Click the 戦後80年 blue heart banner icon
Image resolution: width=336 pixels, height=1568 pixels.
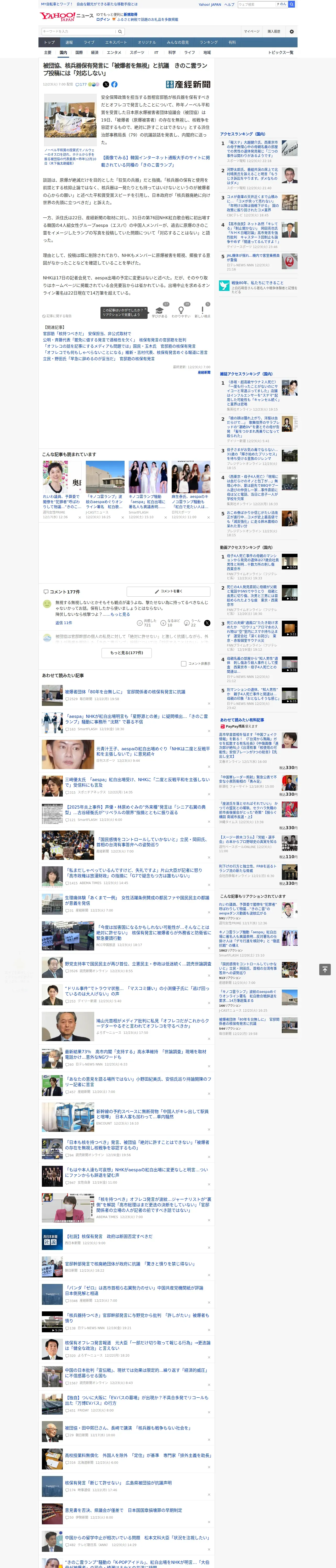click(x=225, y=285)
